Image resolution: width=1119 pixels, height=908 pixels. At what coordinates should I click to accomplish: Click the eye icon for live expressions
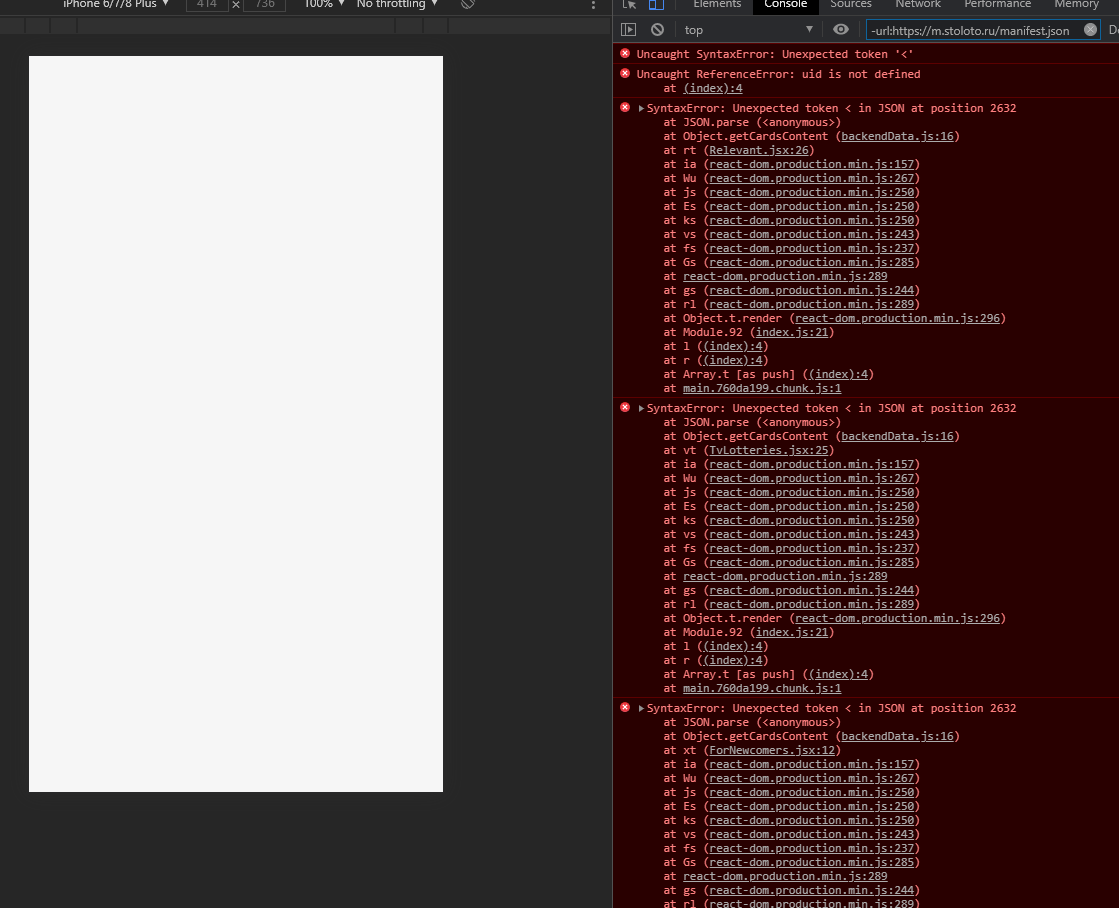pyautogui.click(x=841, y=30)
